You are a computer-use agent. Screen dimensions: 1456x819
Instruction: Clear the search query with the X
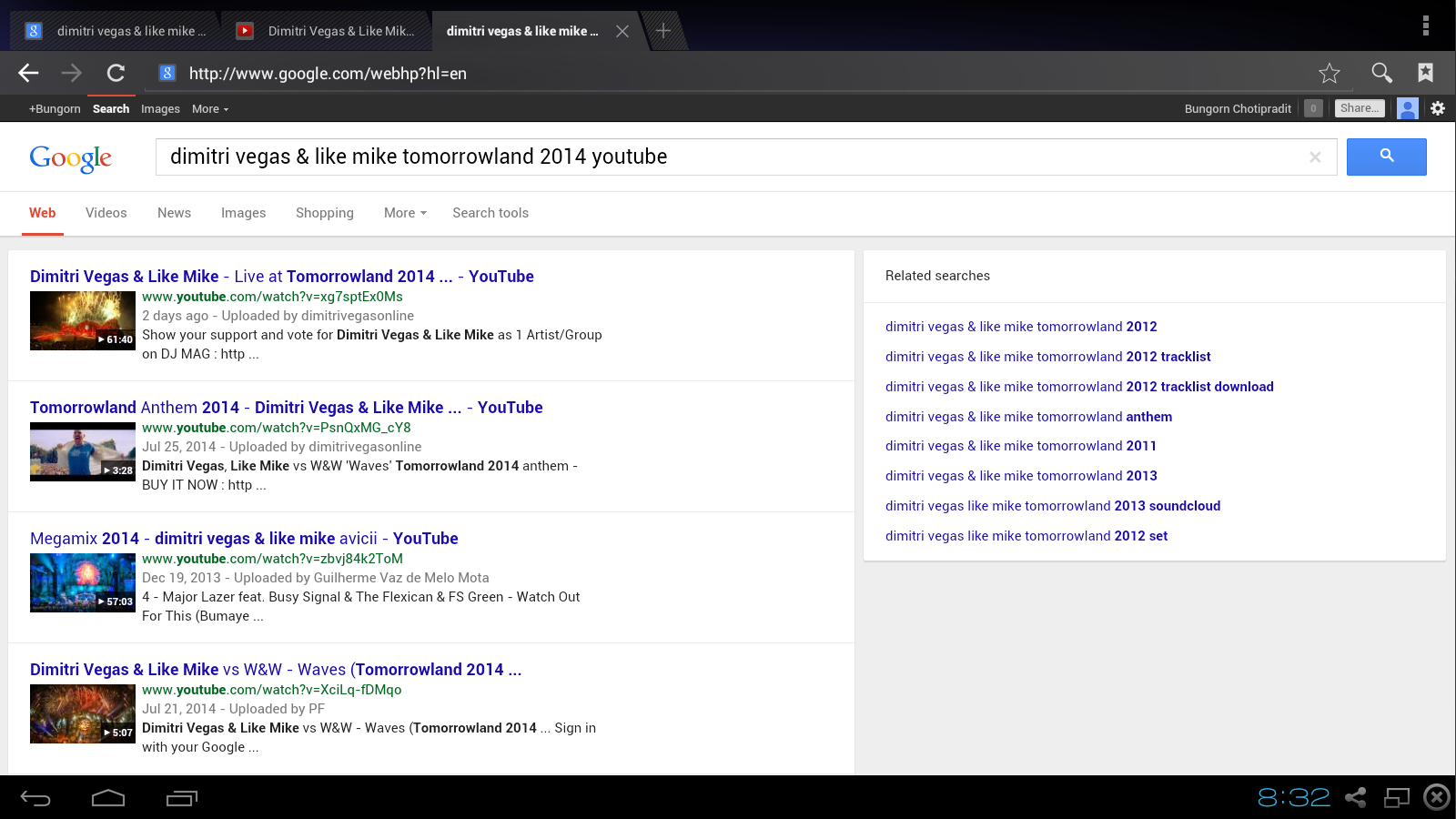pyautogui.click(x=1315, y=157)
